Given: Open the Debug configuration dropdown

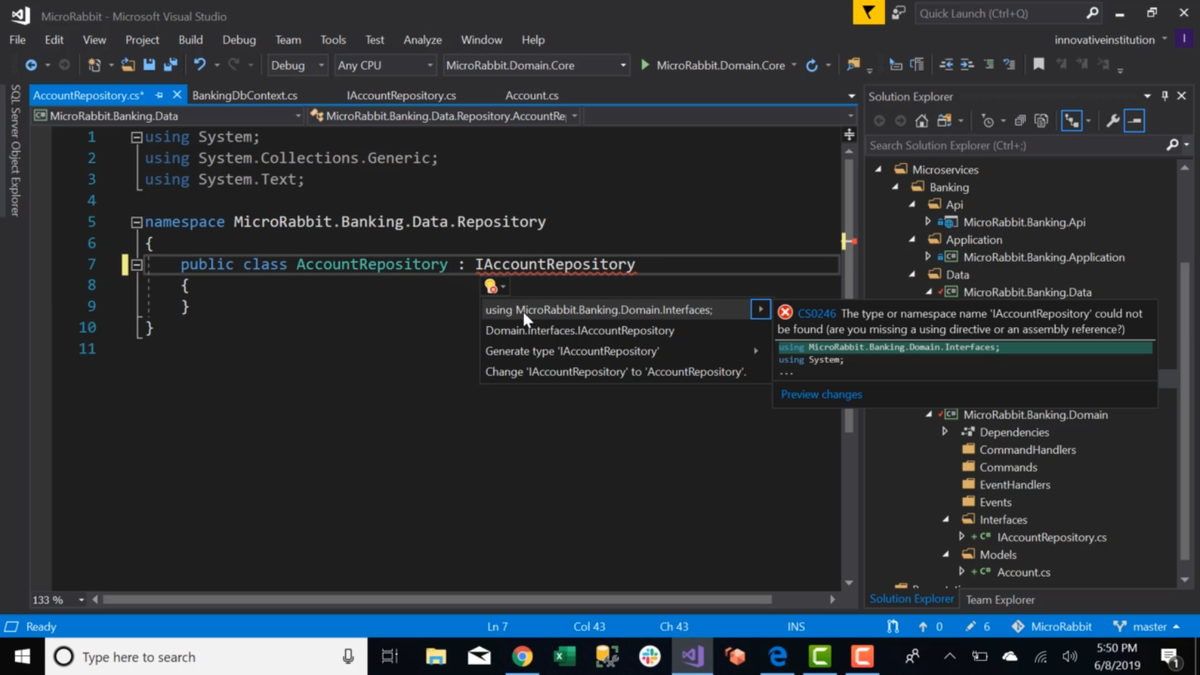Looking at the screenshot, I should coord(297,65).
